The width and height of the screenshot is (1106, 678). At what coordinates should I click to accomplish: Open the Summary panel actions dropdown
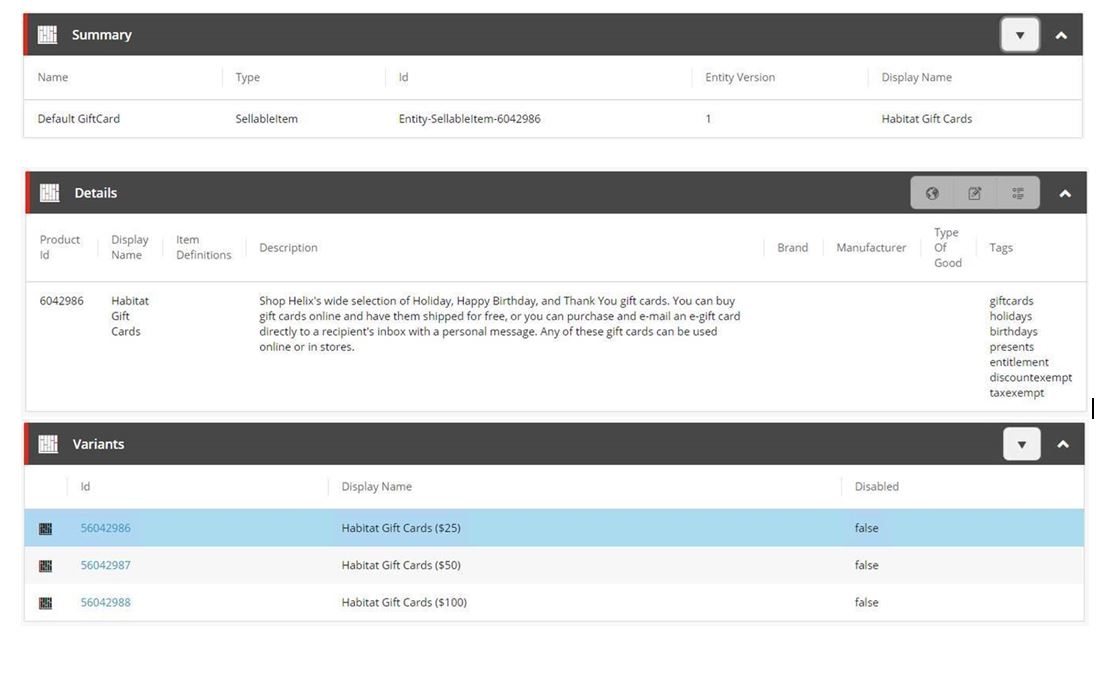[x=1020, y=35]
